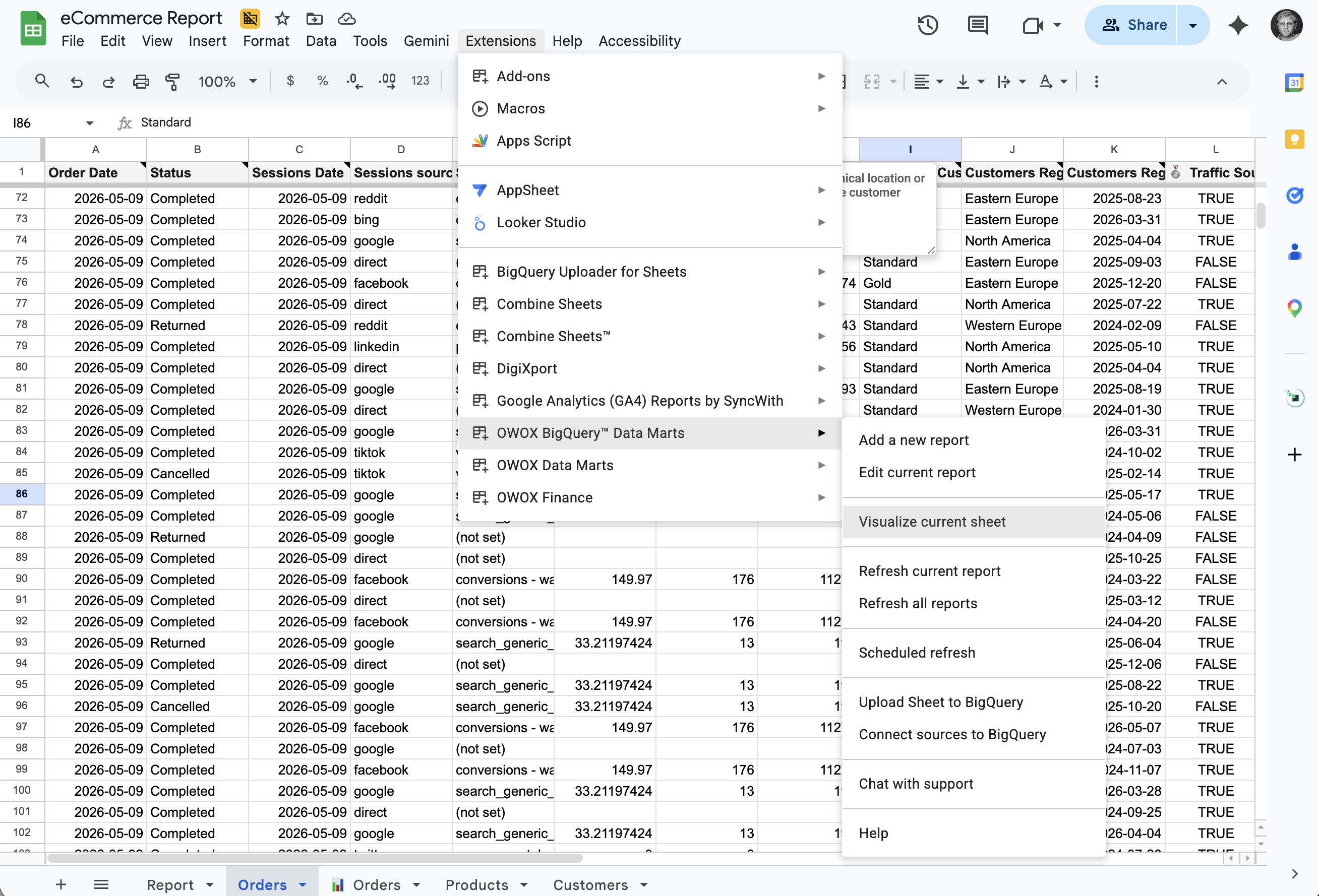Click the more options three dots toolbar
Screen dimensions: 1319x896
click(1096, 82)
